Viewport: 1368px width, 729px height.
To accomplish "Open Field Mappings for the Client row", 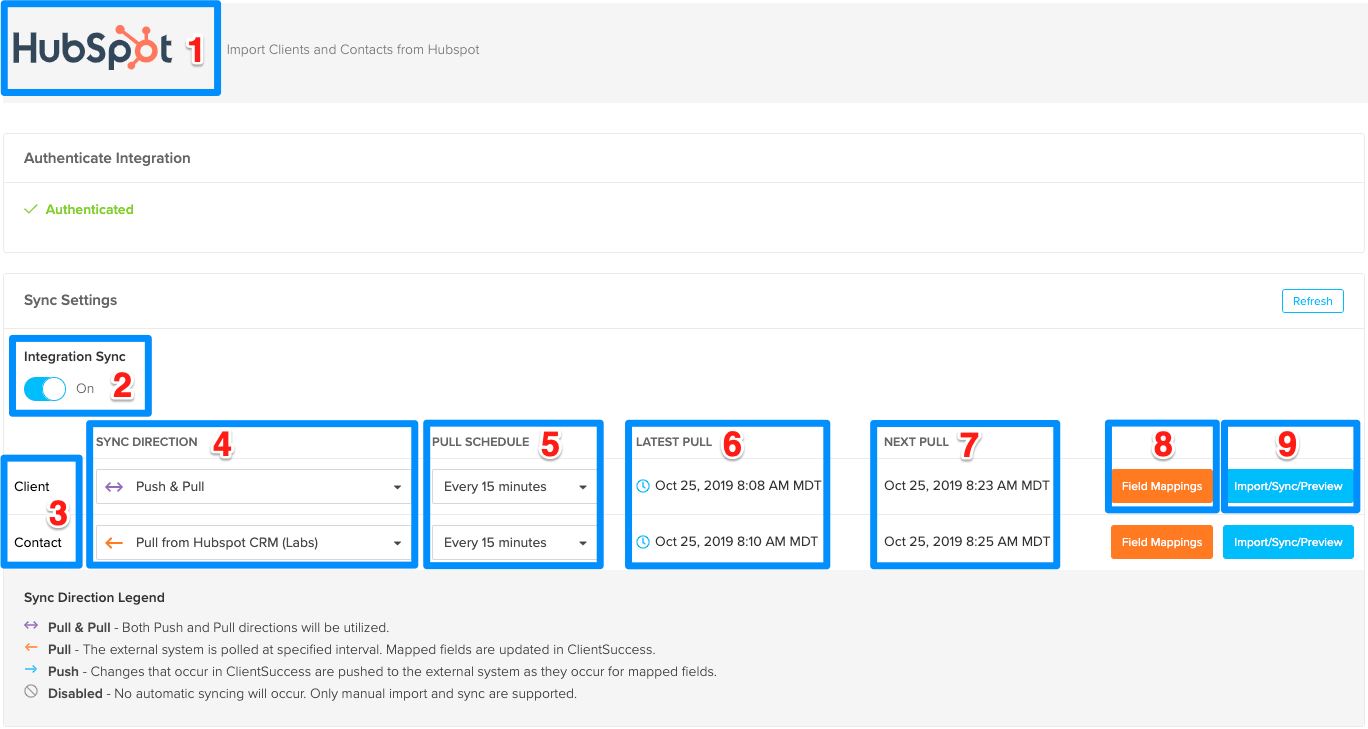I will [x=1161, y=487].
